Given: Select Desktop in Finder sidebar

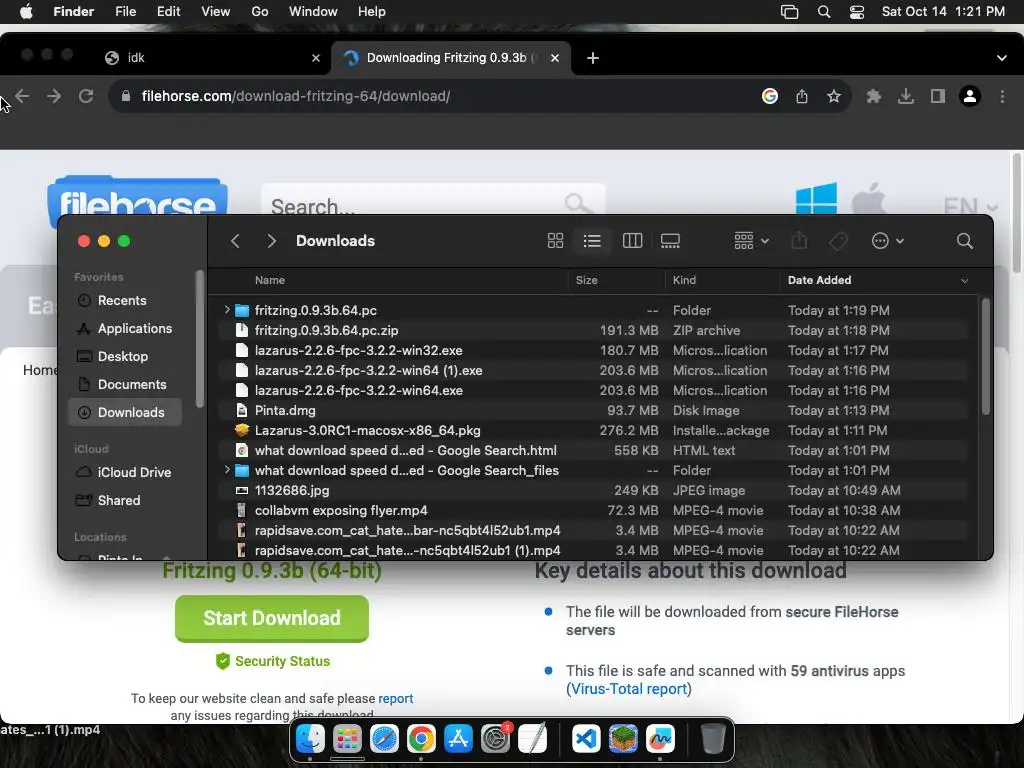Looking at the screenshot, I should click(124, 357).
